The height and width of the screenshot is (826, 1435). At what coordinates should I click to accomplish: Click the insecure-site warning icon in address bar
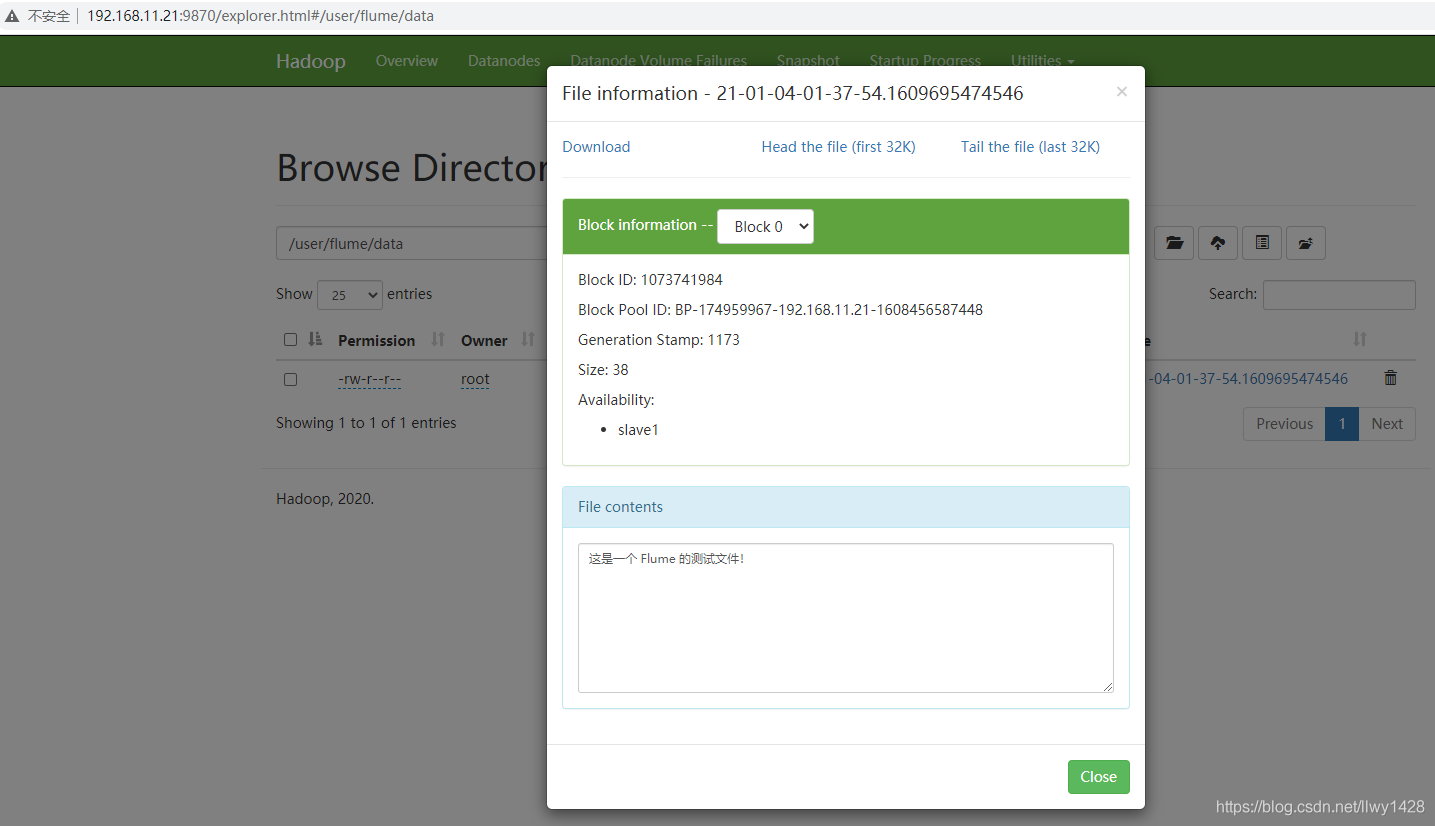12,16
